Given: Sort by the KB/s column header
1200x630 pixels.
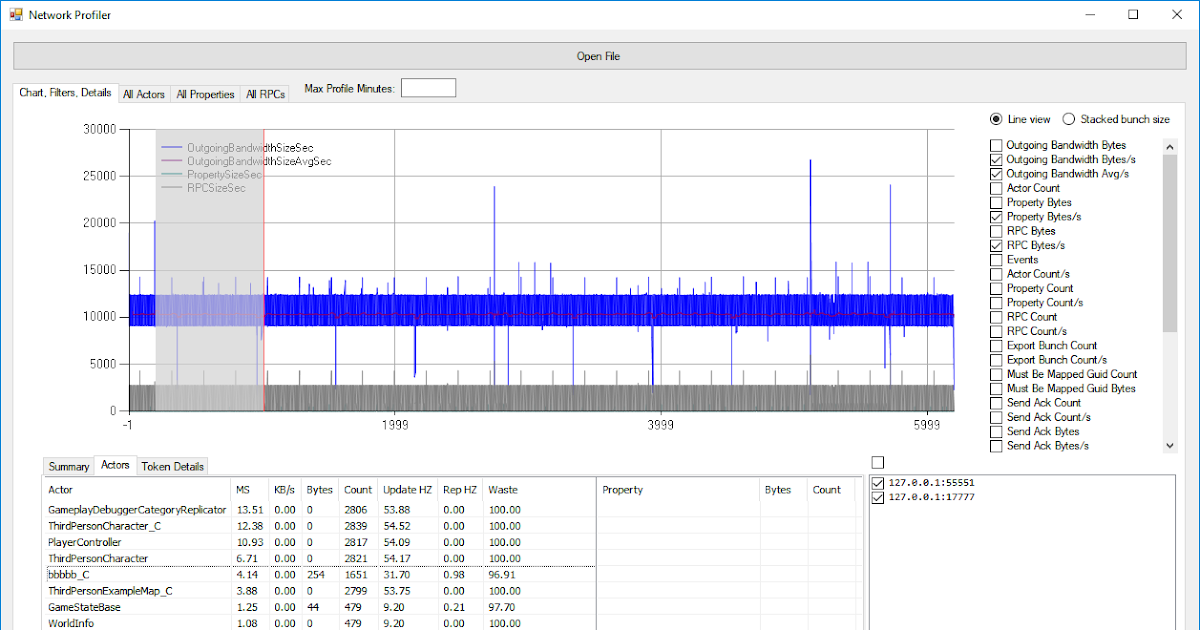Looking at the screenshot, I should pyautogui.click(x=286, y=490).
